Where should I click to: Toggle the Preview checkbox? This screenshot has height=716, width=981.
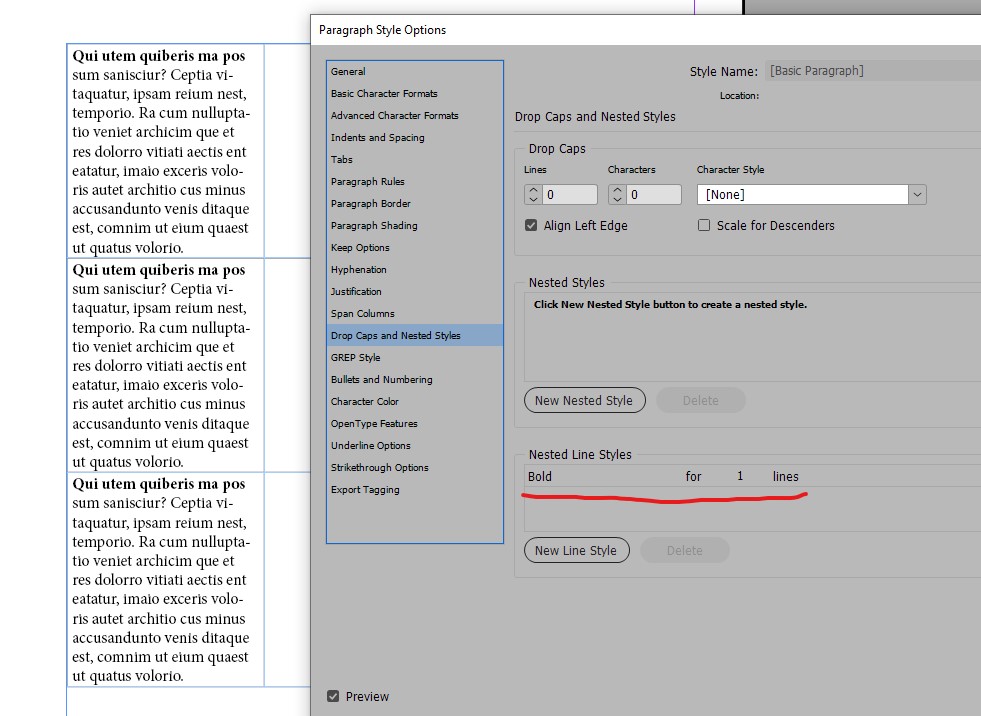coord(333,696)
